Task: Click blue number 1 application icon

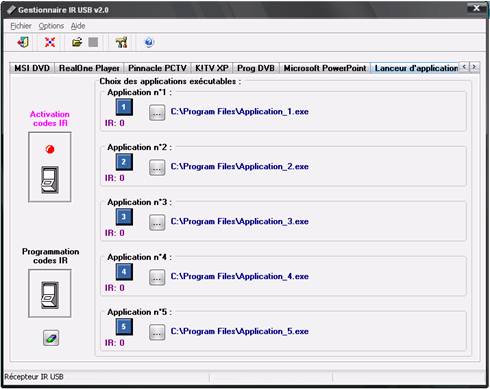Action: [x=124, y=107]
